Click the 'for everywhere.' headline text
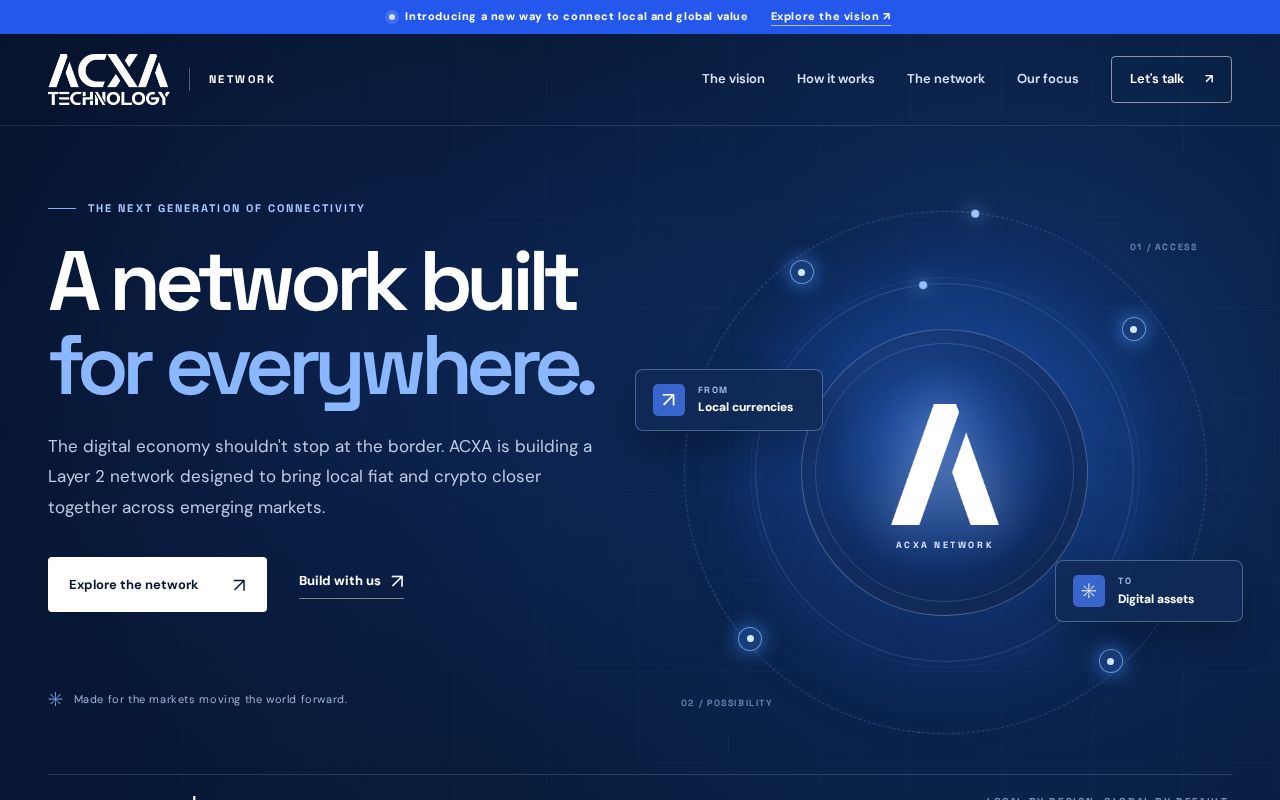 [322, 368]
